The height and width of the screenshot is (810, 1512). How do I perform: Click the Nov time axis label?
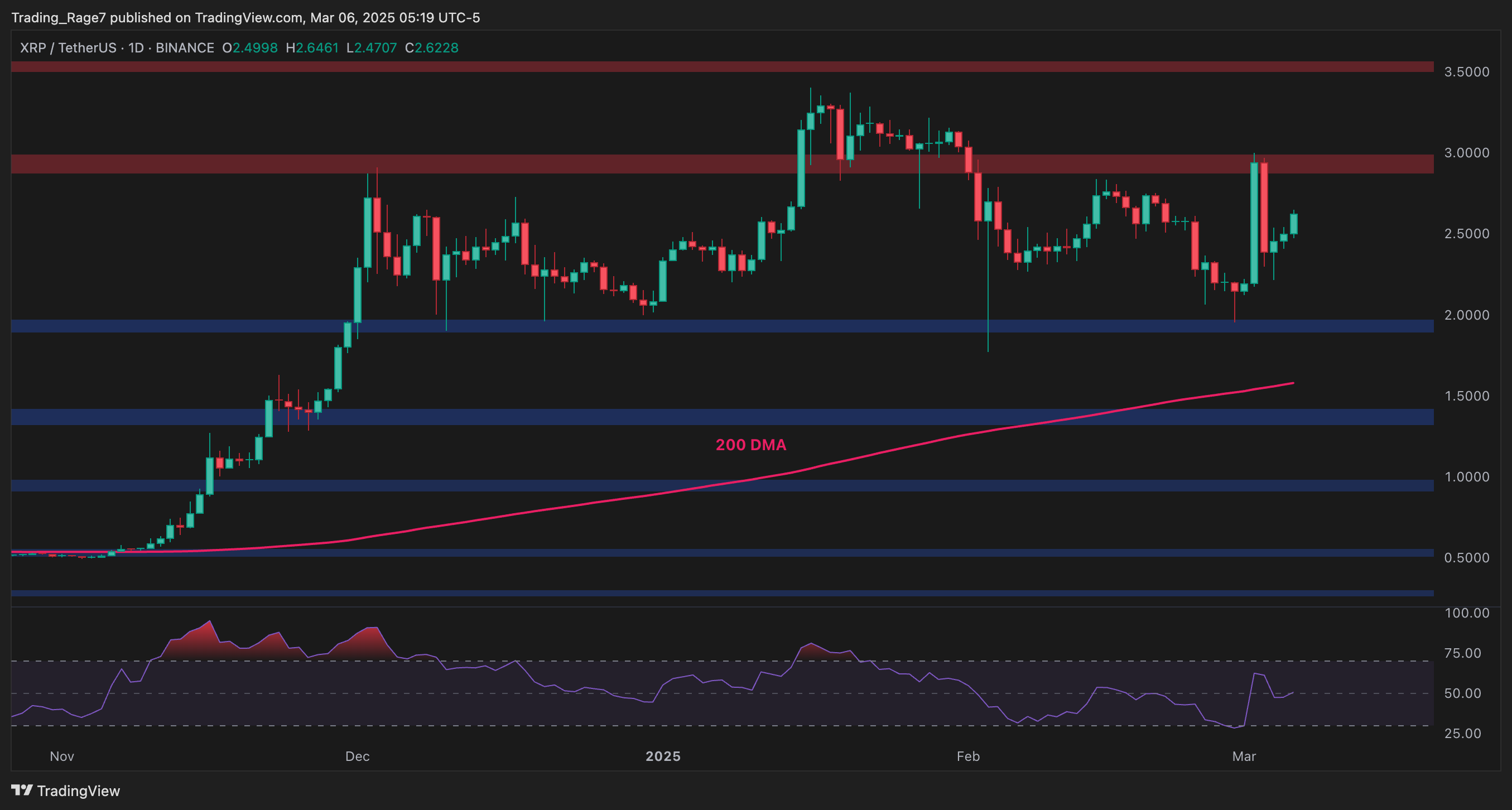(61, 756)
